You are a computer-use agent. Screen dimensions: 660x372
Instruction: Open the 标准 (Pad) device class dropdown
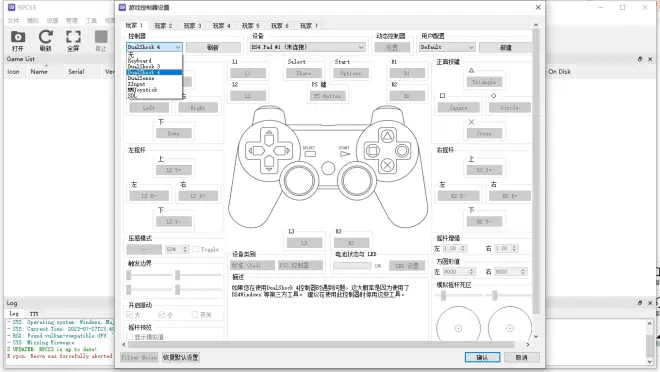coord(253,265)
